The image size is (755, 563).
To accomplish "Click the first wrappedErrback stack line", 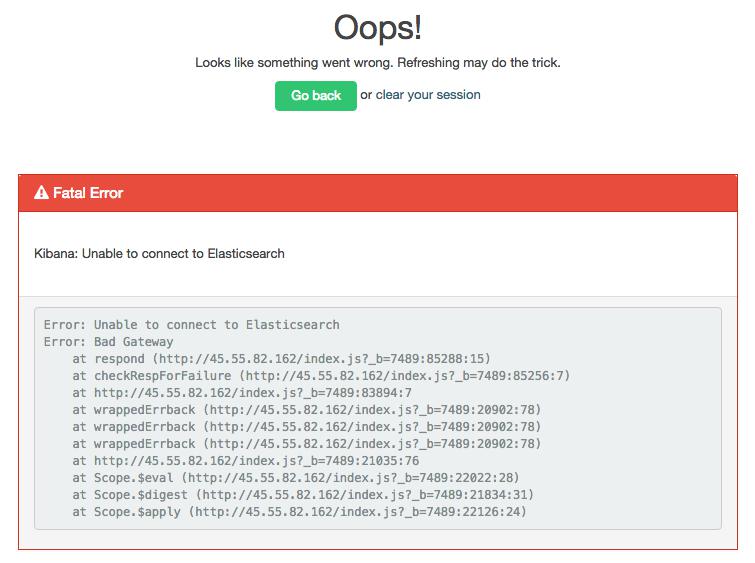I will (x=306, y=410).
